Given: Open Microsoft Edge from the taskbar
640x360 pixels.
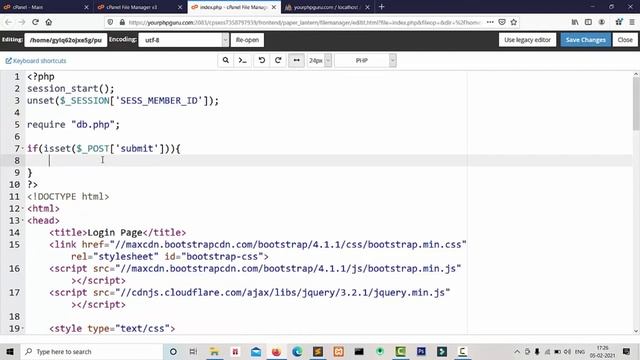Looking at the screenshot, I should coord(297,351).
